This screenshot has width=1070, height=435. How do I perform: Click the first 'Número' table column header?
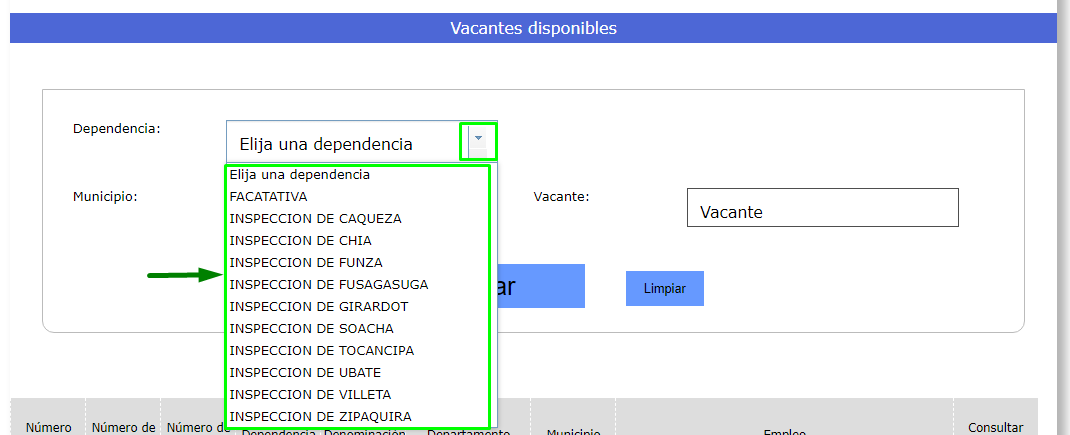click(48, 427)
